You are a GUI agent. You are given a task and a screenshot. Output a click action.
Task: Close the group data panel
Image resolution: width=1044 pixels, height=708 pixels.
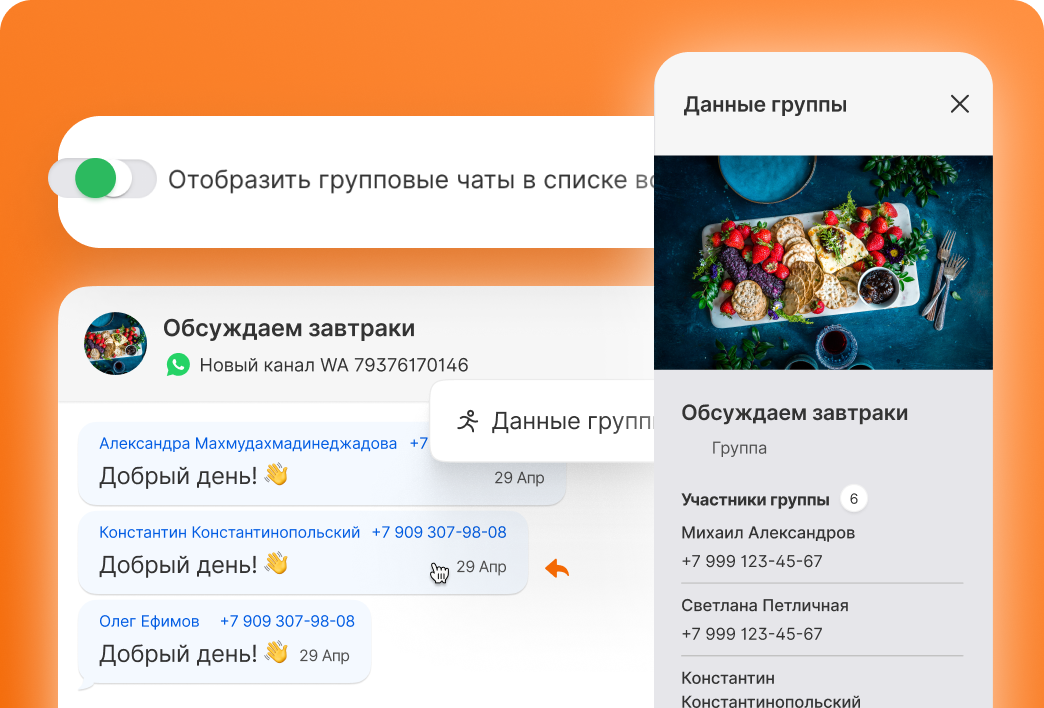(959, 104)
